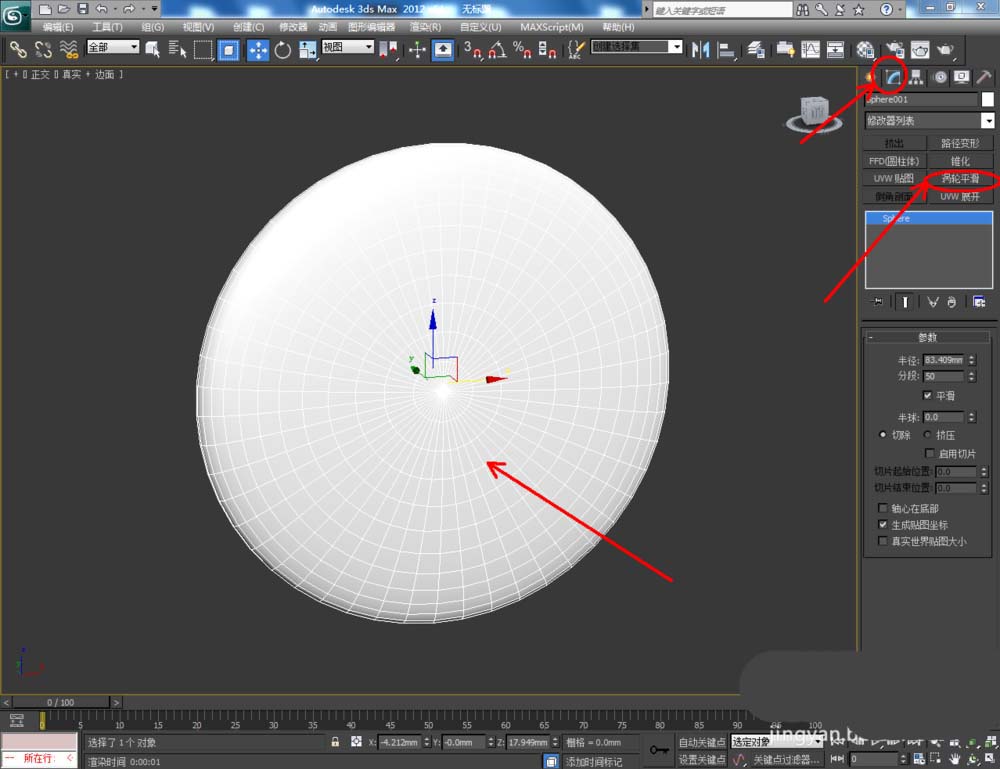1000x769 pixels.
Task: Open the Utilities hammer panel
Action: coord(984,77)
